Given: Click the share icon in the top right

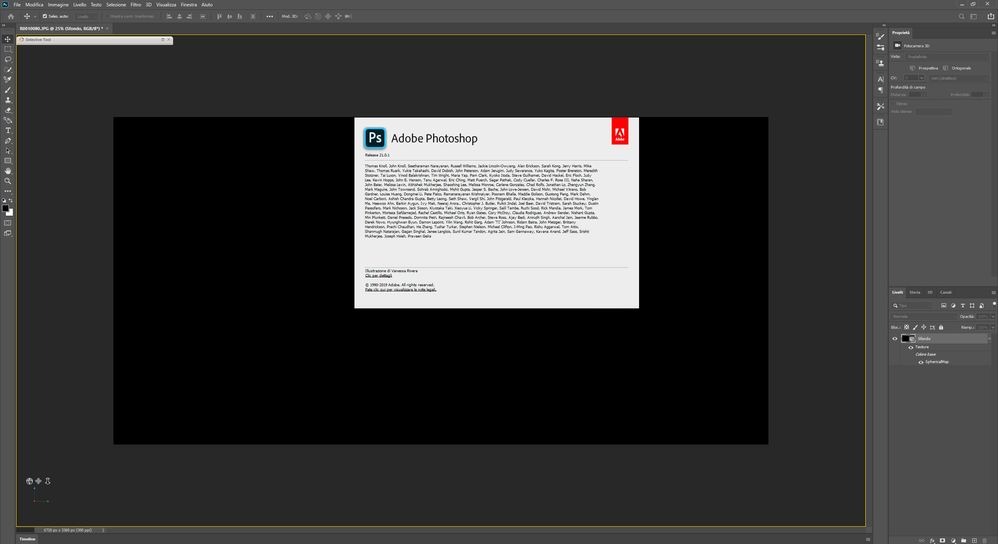Looking at the screenshot, I should tap(990, 17).
